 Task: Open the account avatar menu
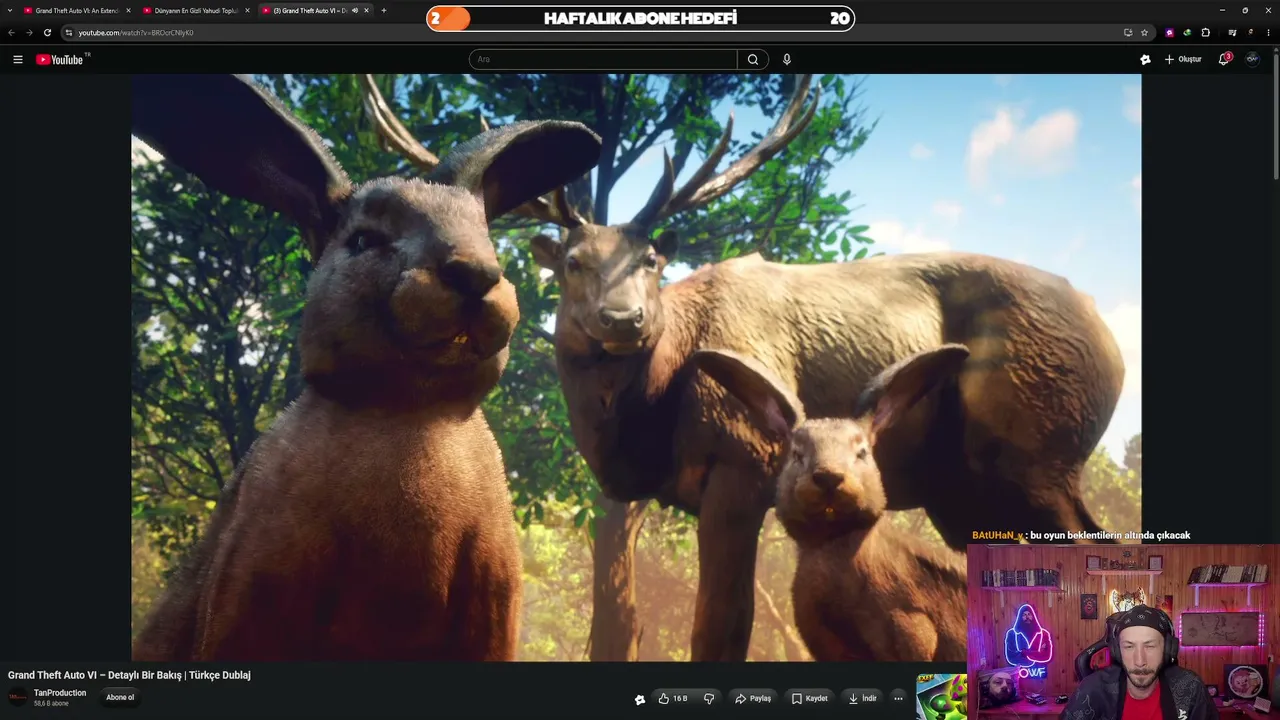[x=1252, y=59]
